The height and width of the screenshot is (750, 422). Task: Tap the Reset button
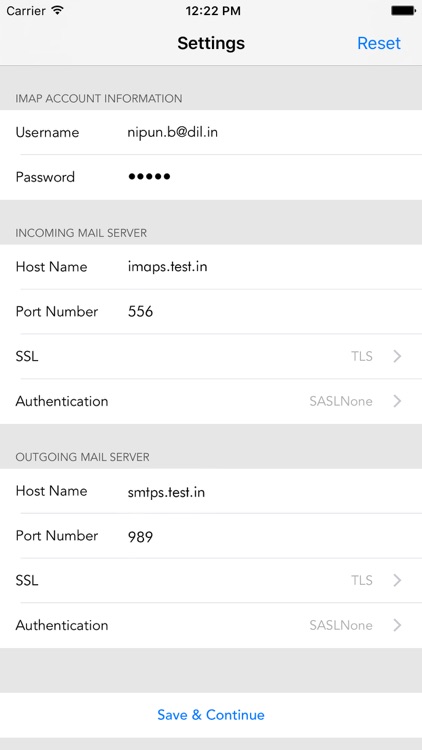click(x=378, y=43)
